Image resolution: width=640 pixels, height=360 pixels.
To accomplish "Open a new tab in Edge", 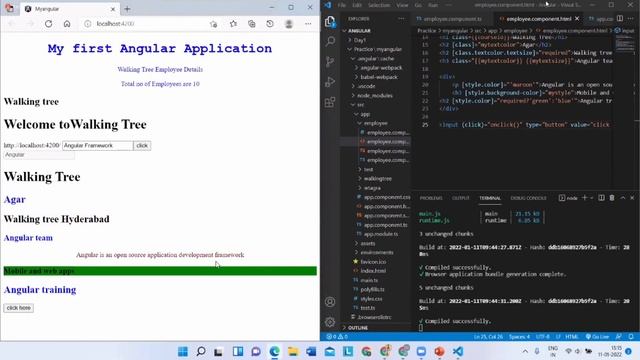I will [127, 9].
